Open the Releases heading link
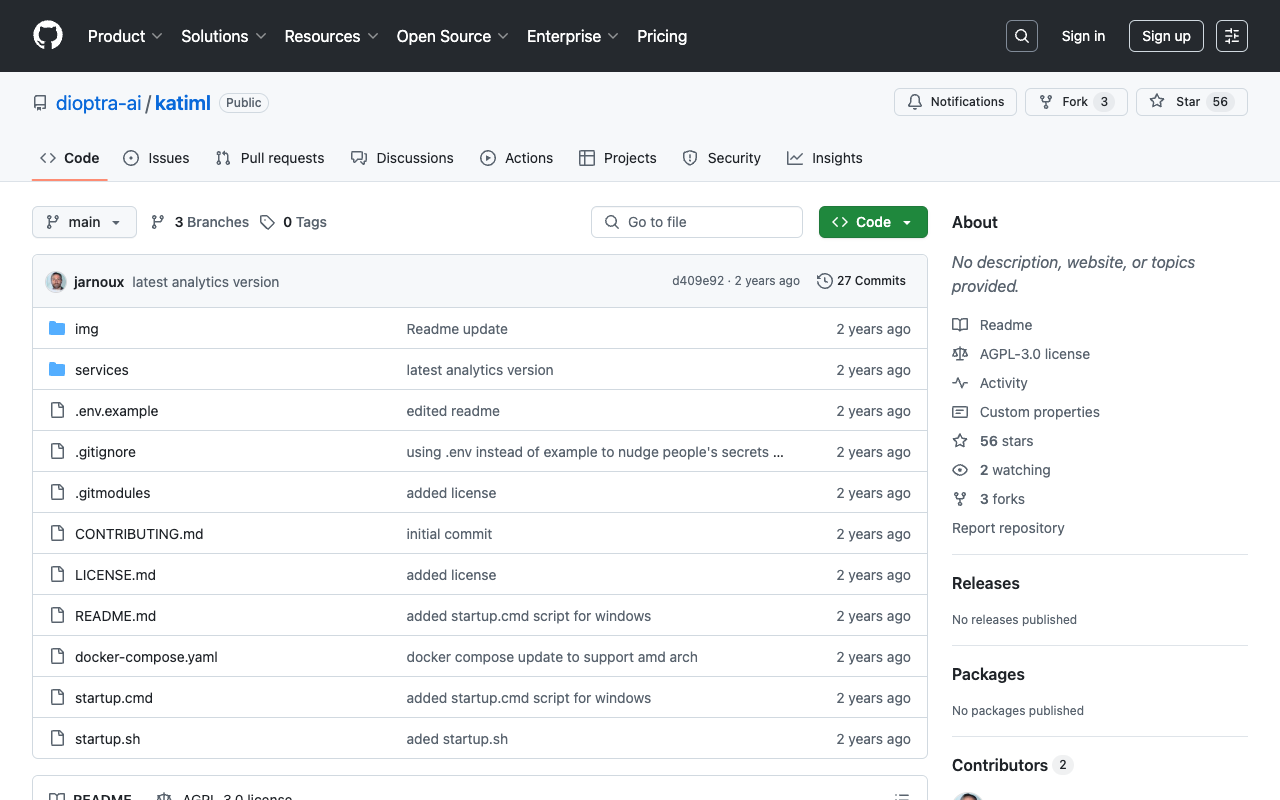The height and width of the screenshot is (800, 1280). [986, 583]
